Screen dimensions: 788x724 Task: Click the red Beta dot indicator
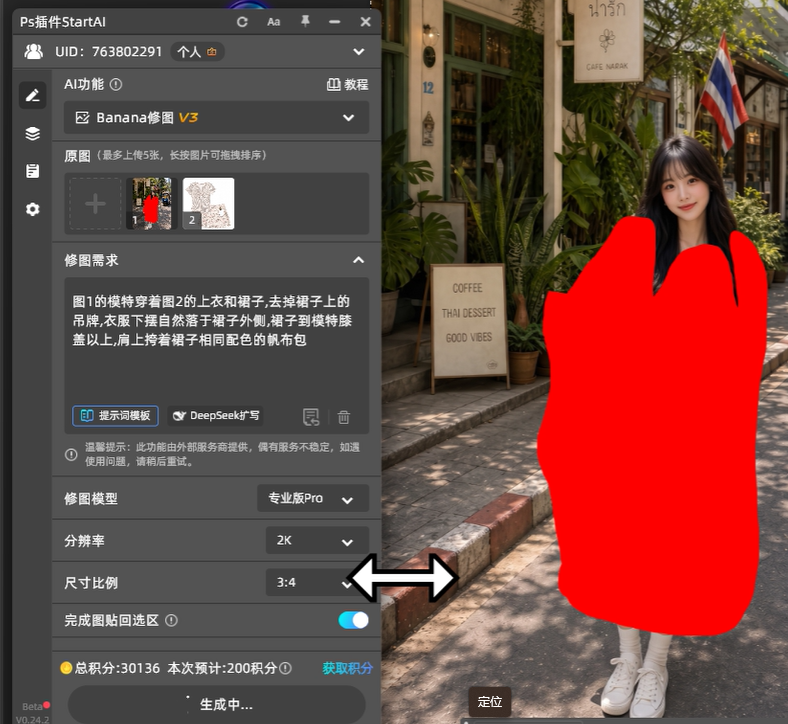pos(47,705)
